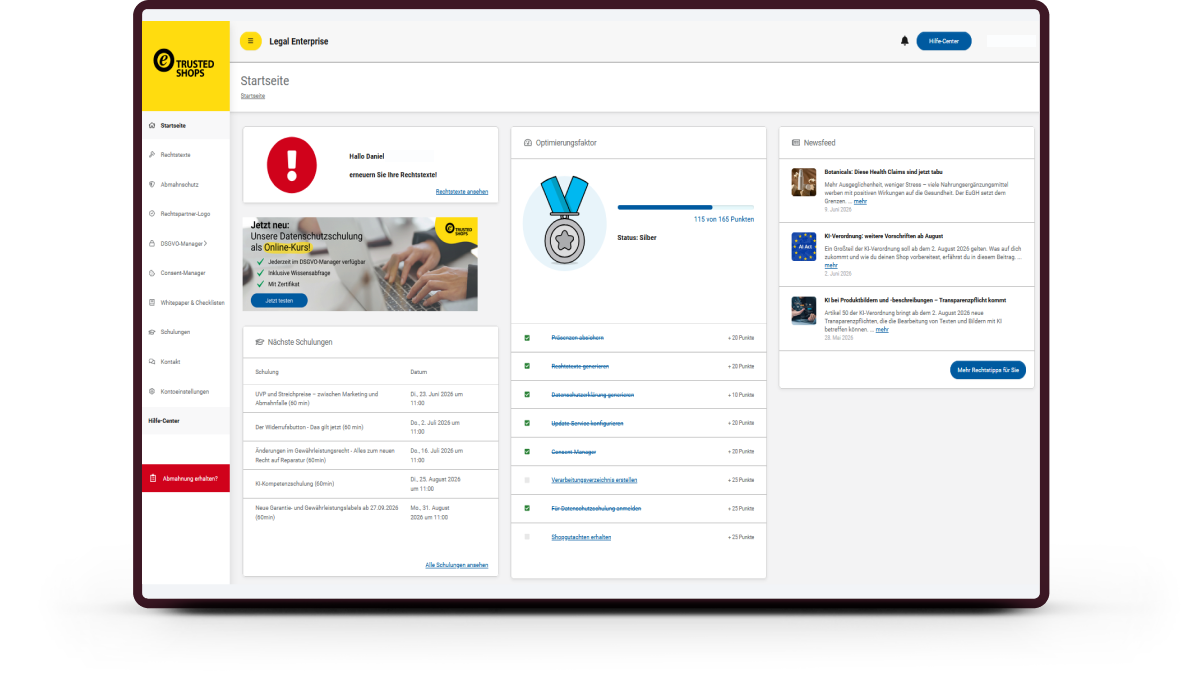Click the Trusted Shops logo
Image resolution: width=1199 pixels, height=683 pixels.
184,63
